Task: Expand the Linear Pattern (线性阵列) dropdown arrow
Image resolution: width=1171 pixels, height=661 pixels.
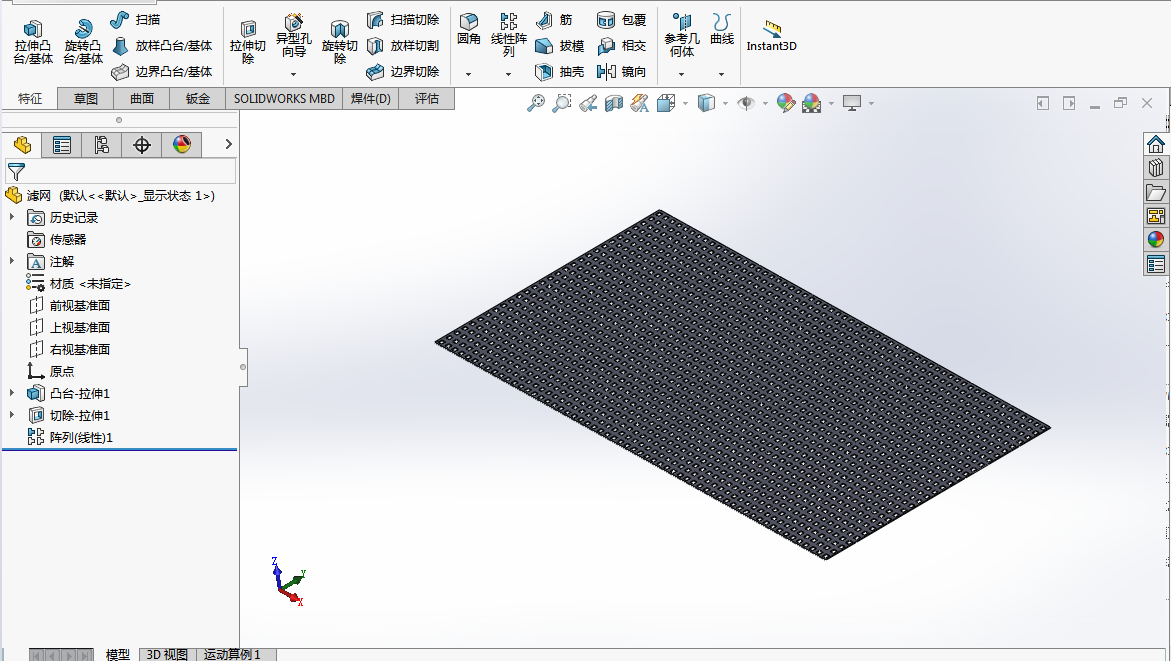Action: tap(508, 74)
